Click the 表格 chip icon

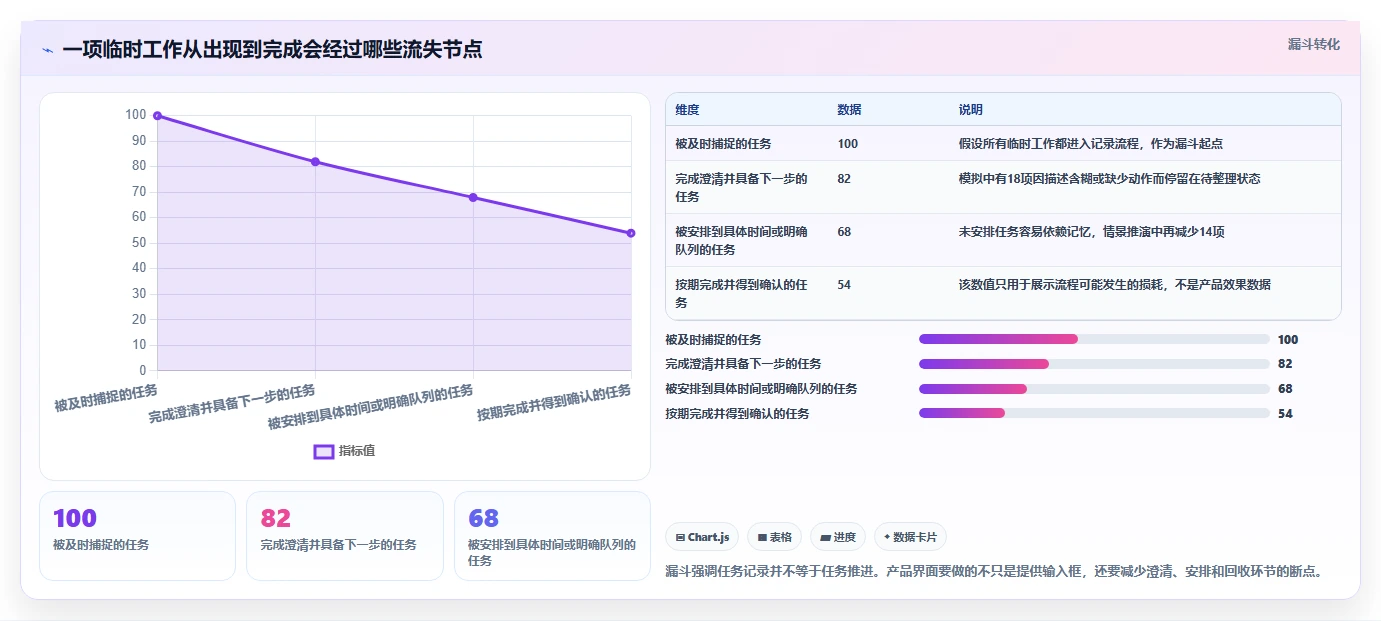(762, 538)
